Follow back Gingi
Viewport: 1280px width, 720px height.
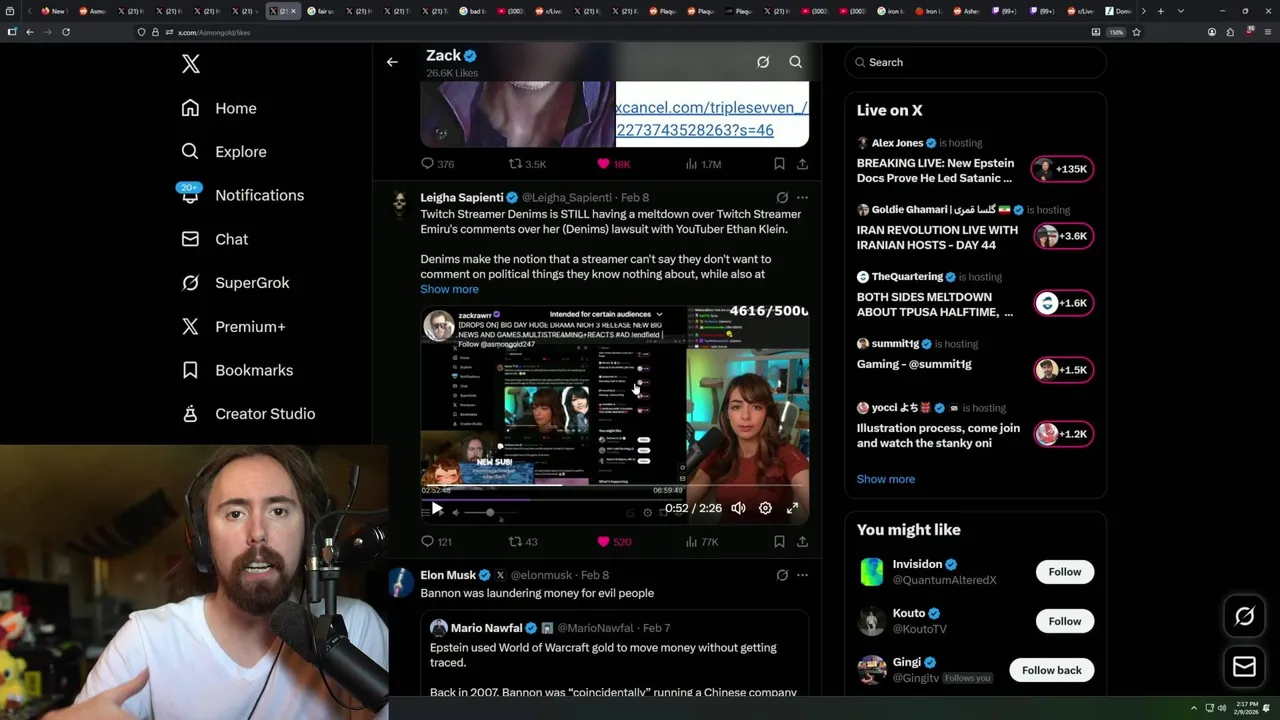(1052, 670)
